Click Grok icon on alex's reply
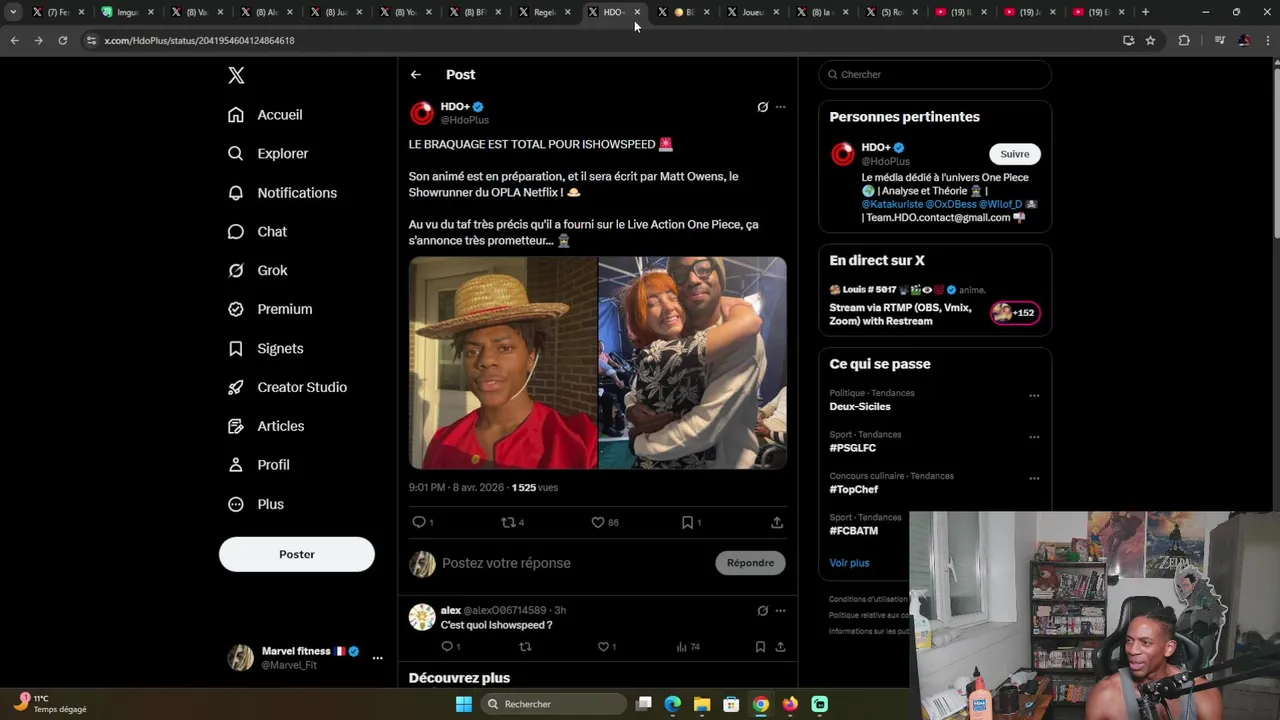 tap(762, 611)
